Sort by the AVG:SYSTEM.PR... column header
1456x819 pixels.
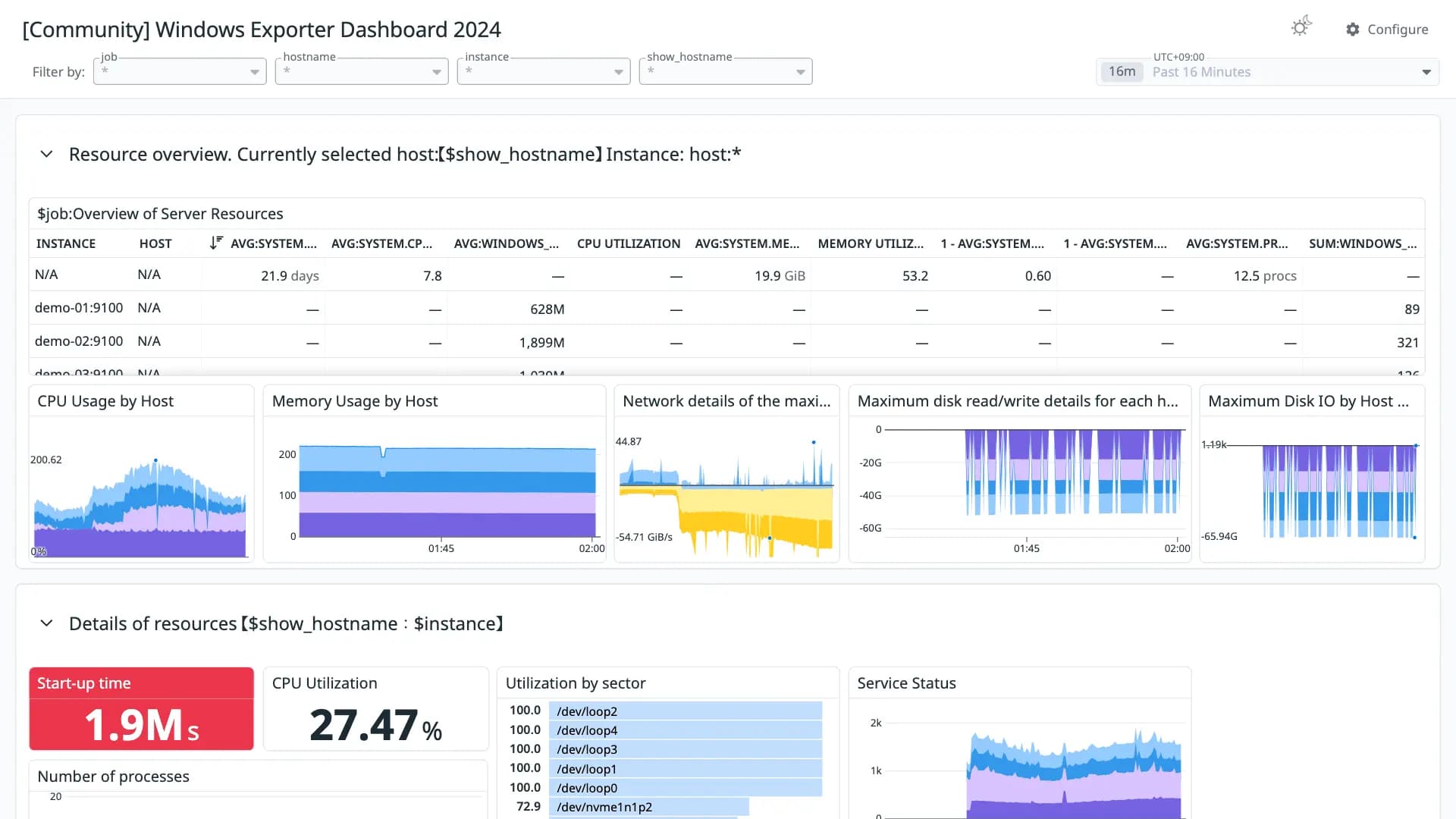click(x=1237, y=243)
